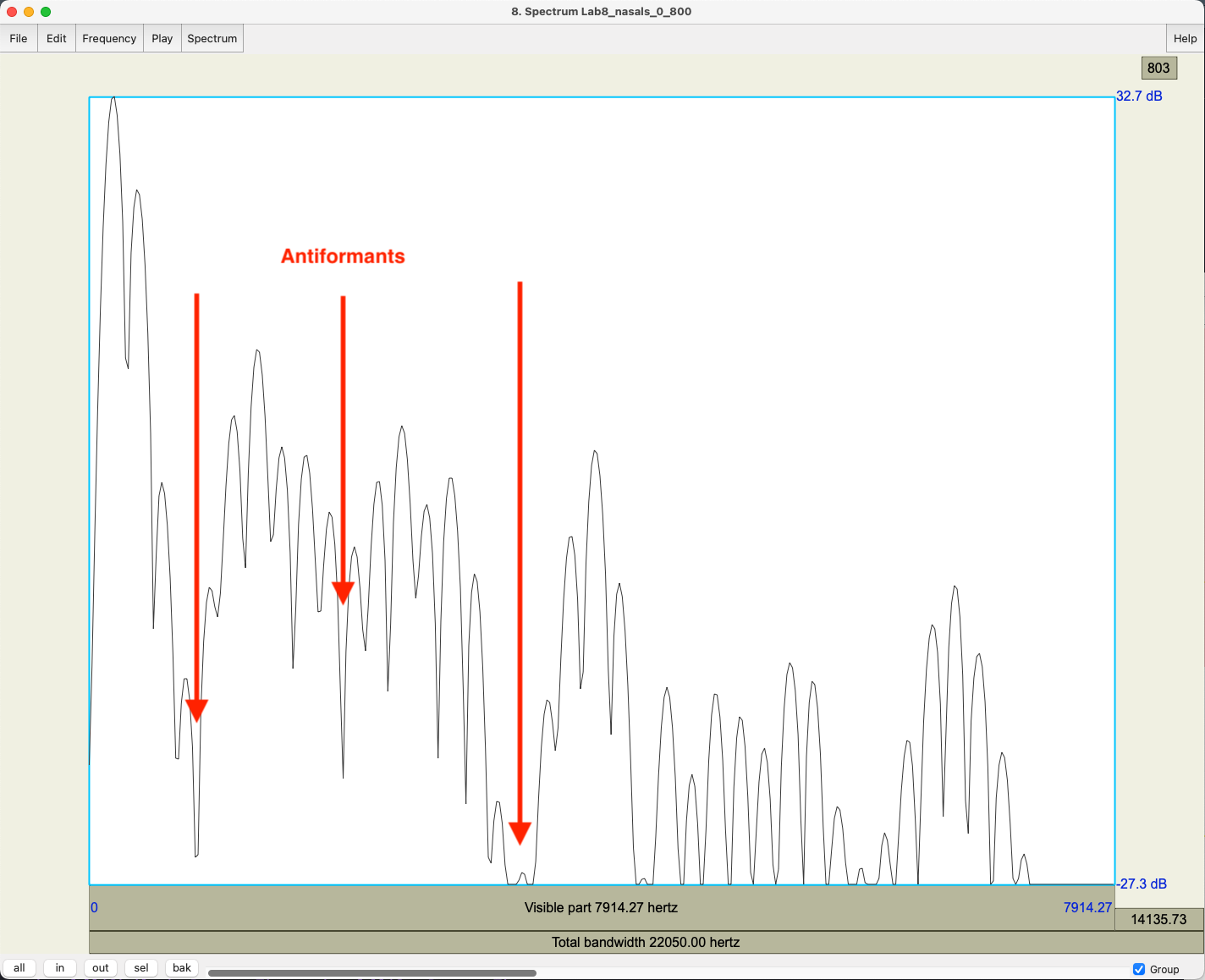Minimize the window using yellow button

coord(29,12)
